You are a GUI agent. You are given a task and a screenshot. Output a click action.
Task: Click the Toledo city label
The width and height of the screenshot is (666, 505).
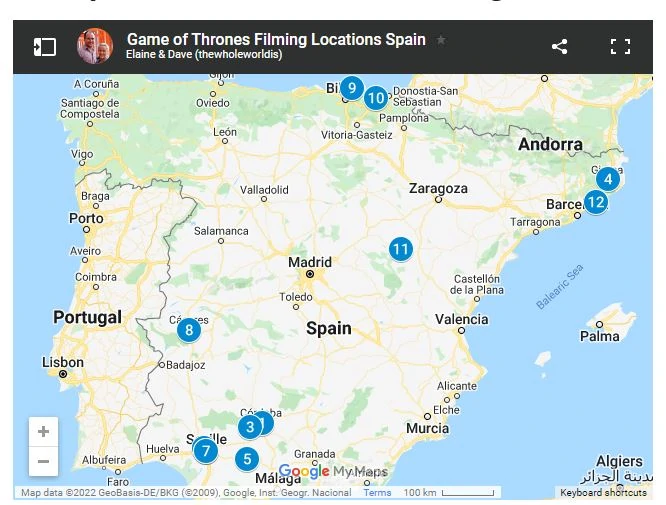point(296,297)
